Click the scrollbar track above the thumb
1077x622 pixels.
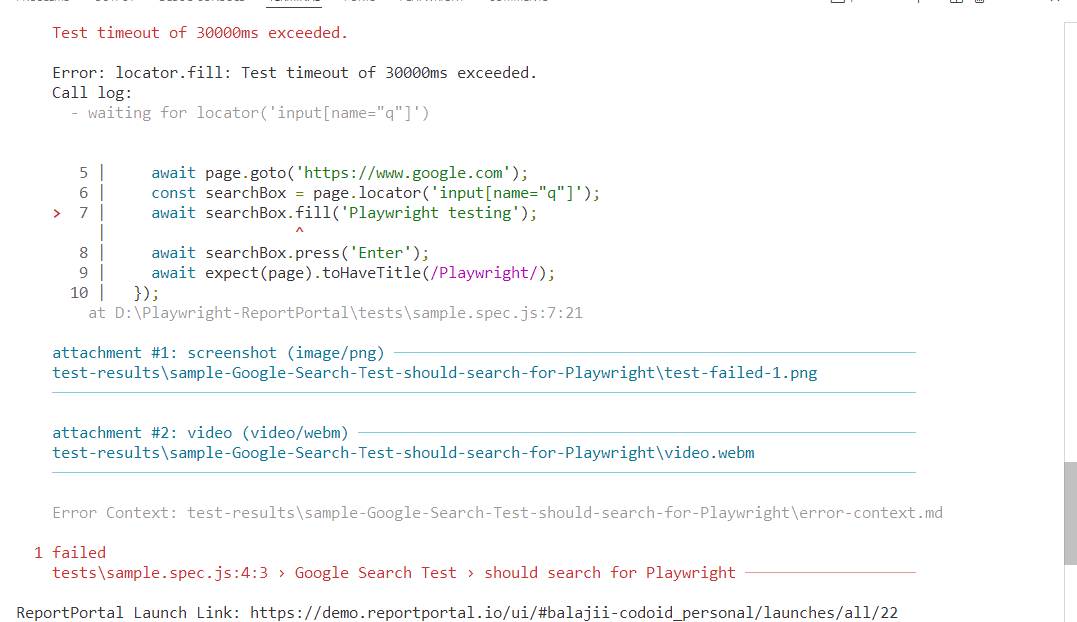(1070, 240)
